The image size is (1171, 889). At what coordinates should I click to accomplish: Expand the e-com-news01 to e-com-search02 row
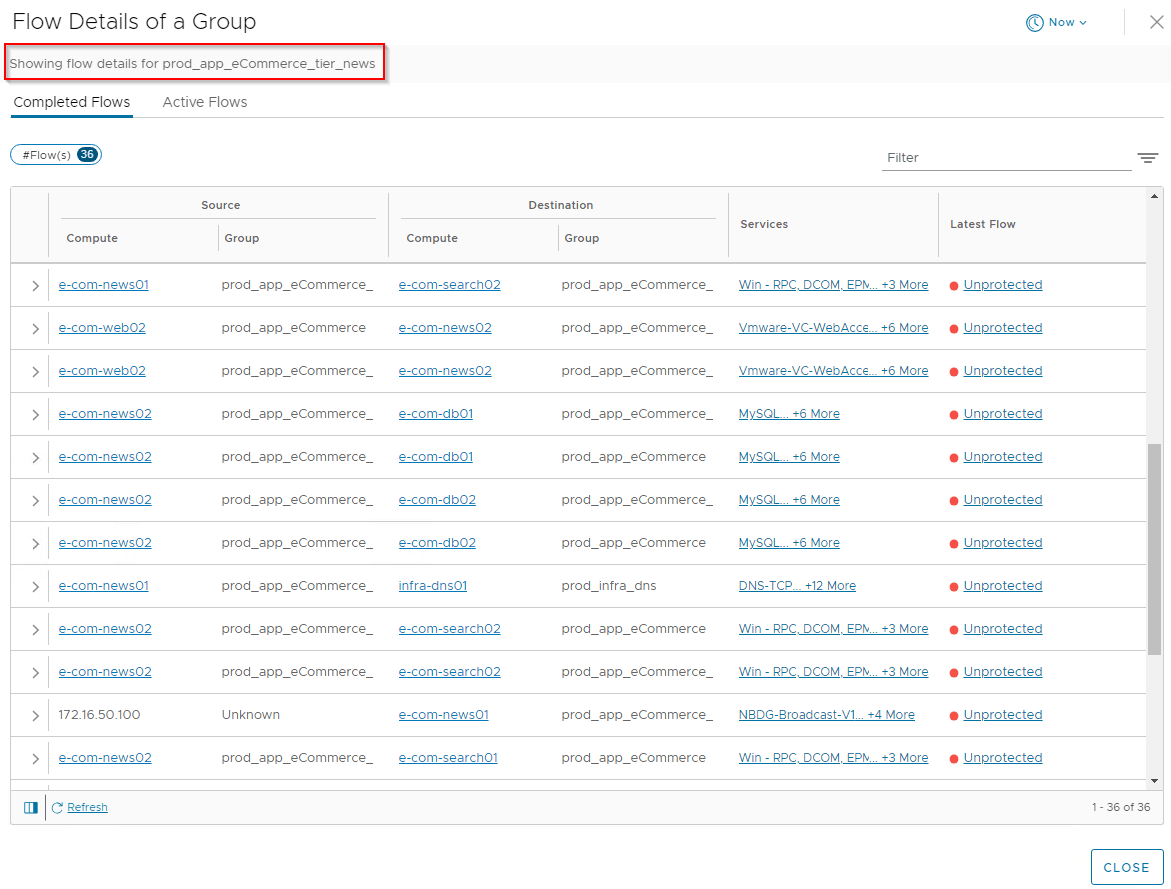(35, 285)
